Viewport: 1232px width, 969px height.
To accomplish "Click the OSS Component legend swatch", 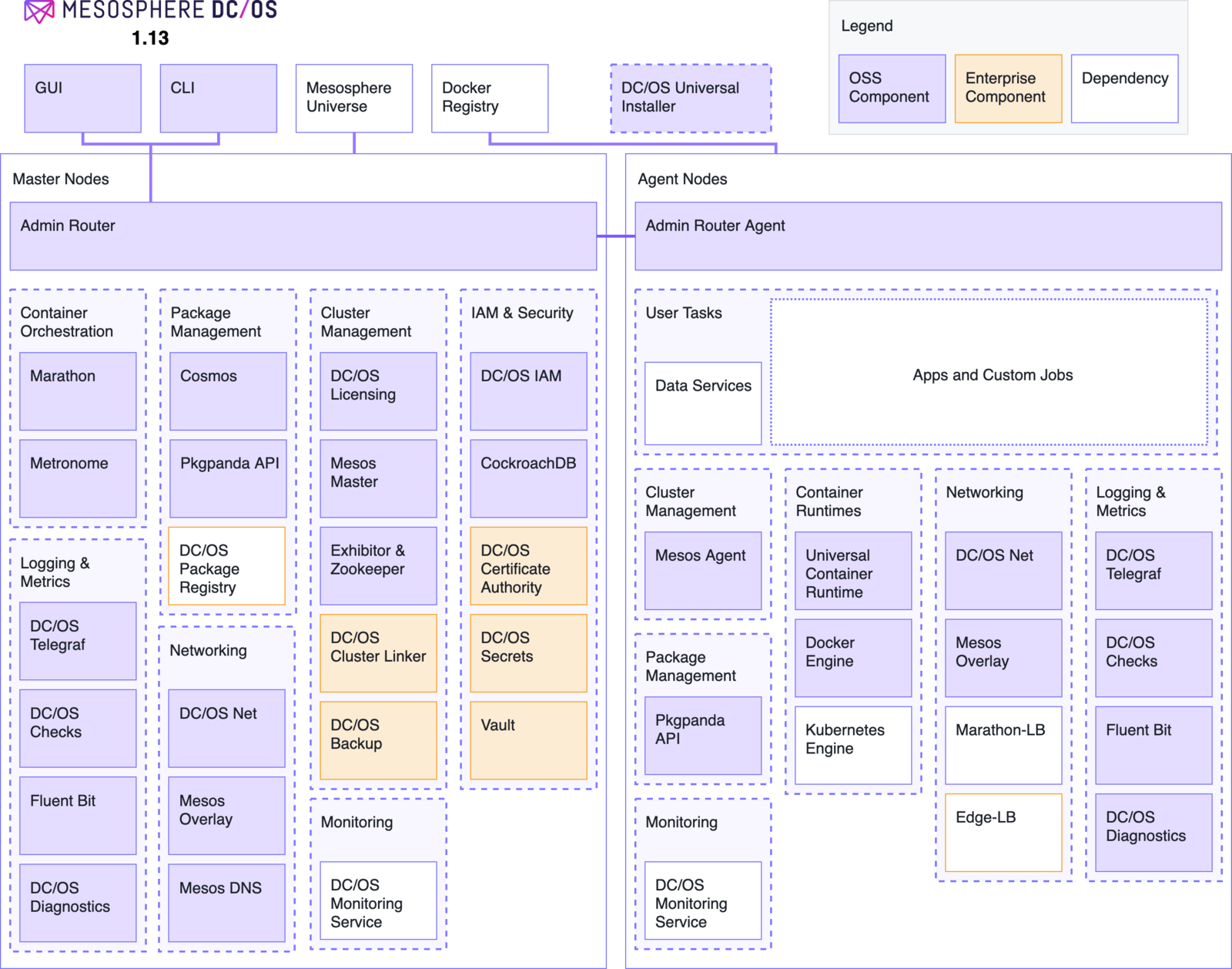I will click(892, 89).
